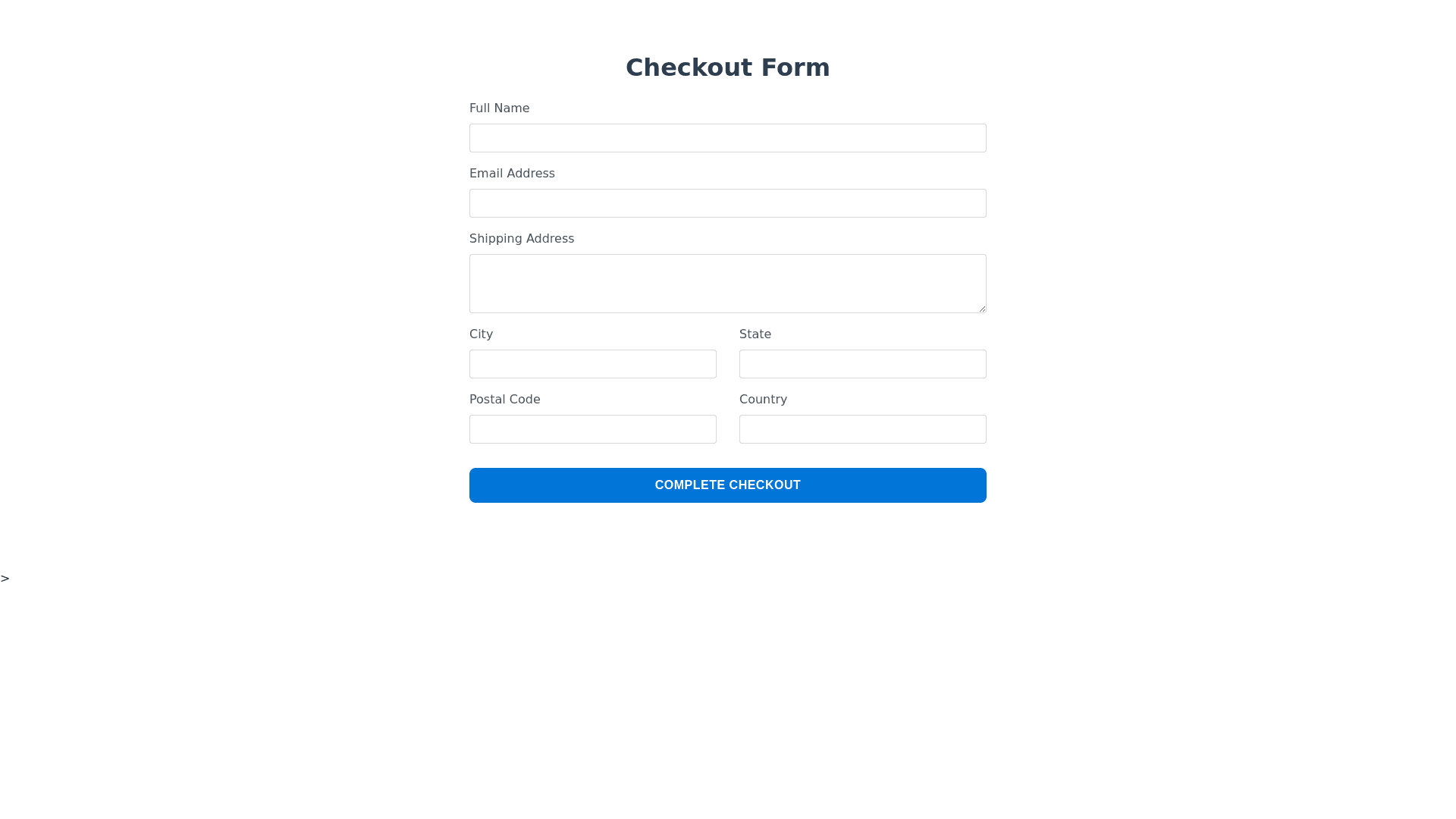1456x819 pixels.
Task: Click the "State" label text
Action: pyautogui.click(x=755, y=334)
